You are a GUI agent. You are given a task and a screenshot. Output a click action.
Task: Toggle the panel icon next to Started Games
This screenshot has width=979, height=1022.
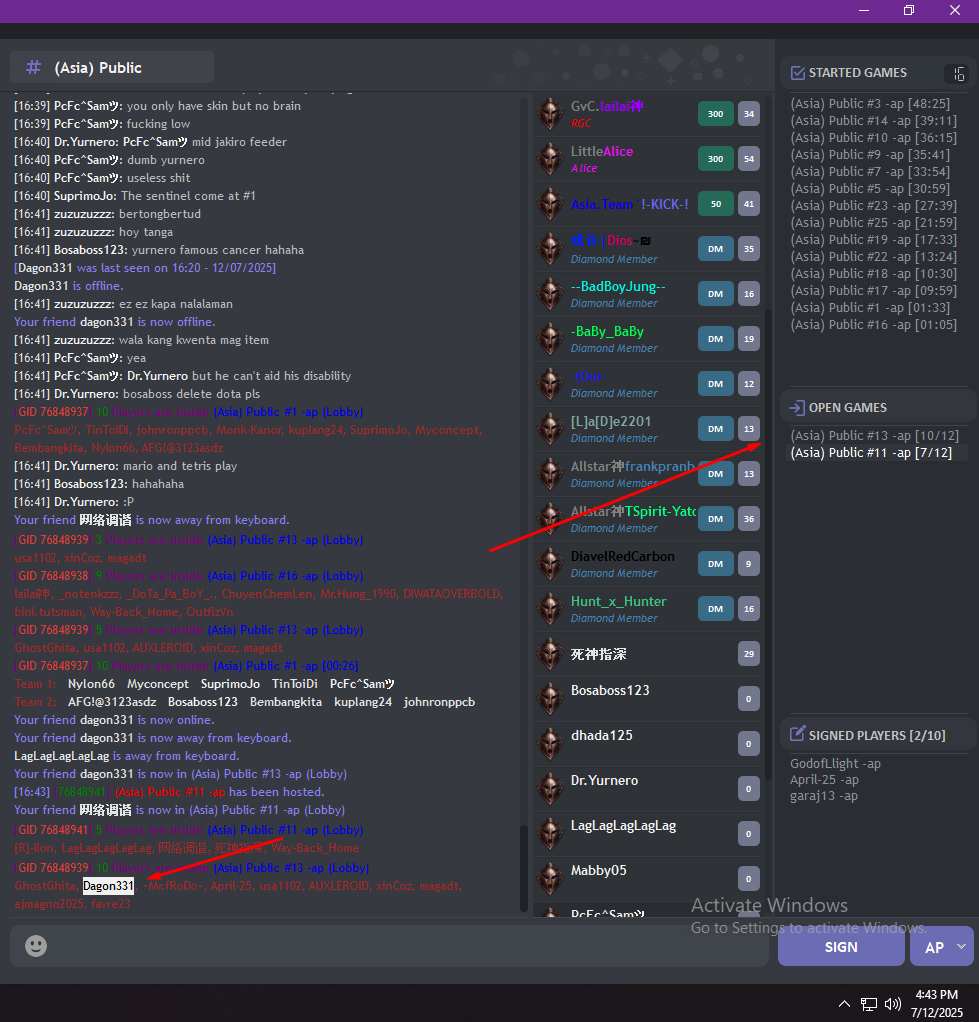click(958, 74)
